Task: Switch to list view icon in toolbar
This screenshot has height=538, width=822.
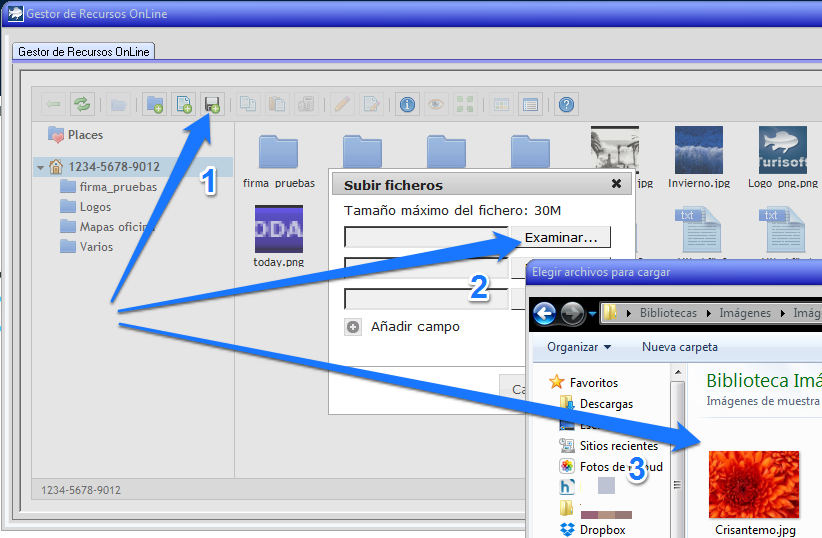Action: click(530, 104)
